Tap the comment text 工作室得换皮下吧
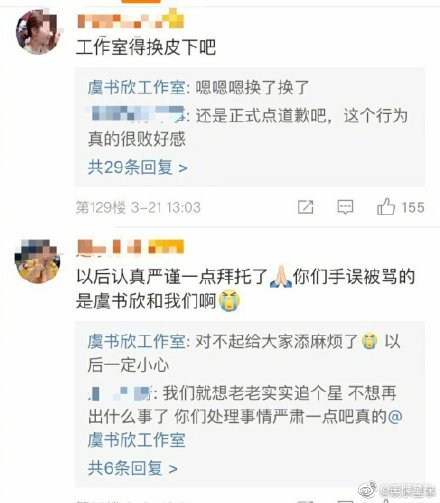This screenshot has width=440, height=503. (x=146, y=47)
